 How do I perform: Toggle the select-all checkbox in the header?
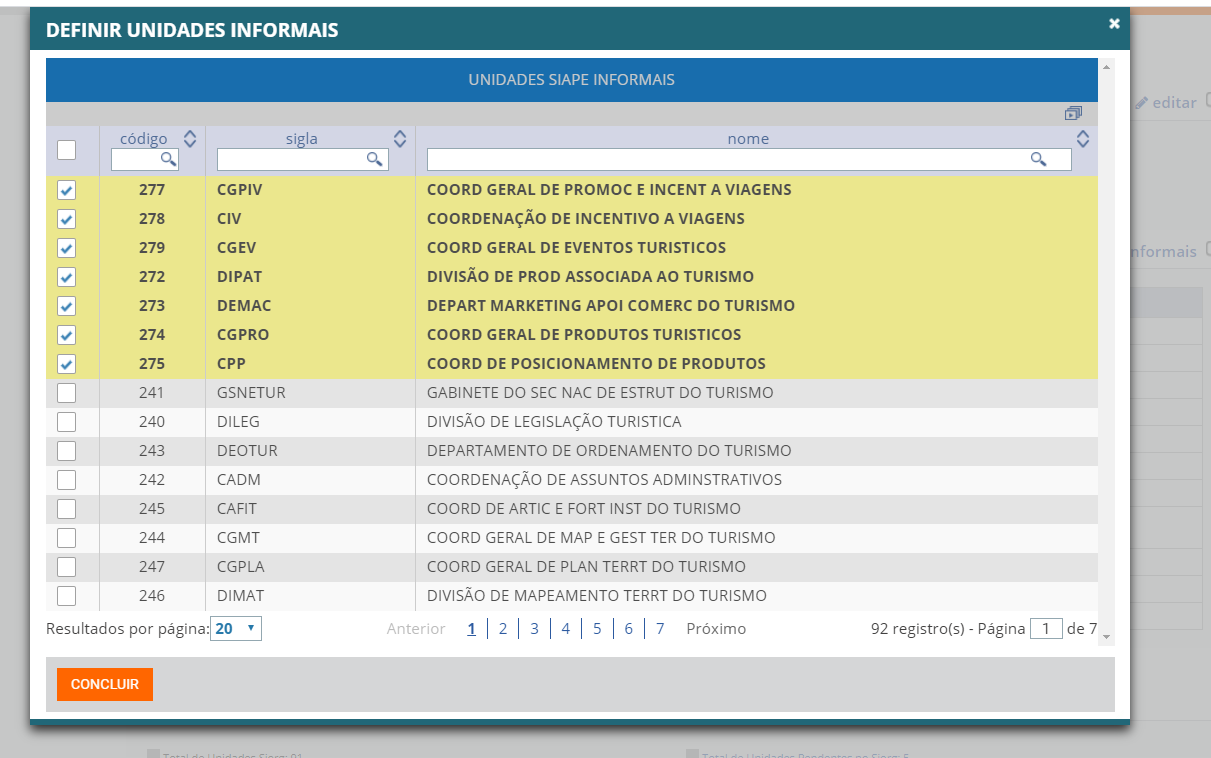pos(66,148)
